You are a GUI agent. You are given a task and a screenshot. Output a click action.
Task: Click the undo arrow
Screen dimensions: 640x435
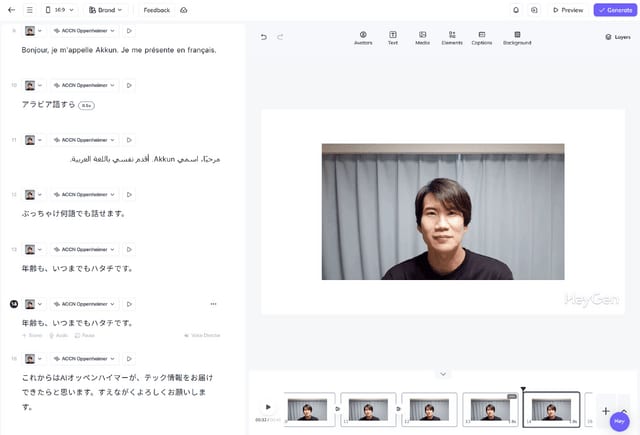264,37
